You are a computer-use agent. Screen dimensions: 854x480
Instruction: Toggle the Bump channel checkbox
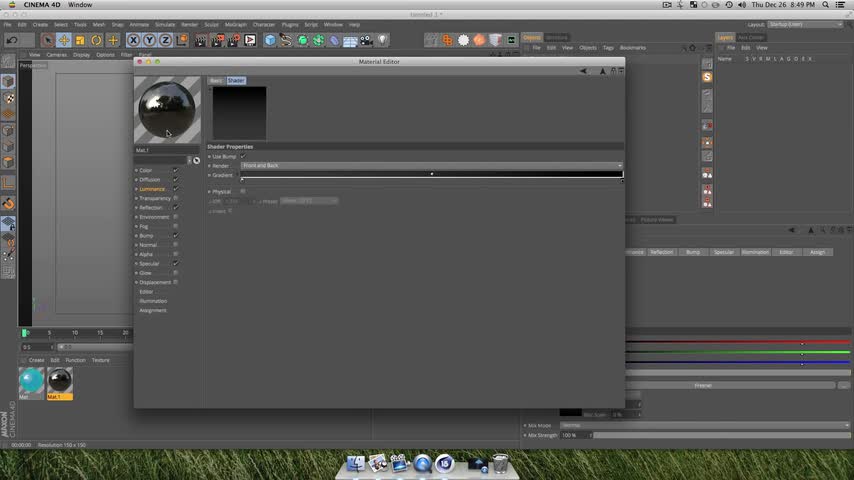click(175, 235)
